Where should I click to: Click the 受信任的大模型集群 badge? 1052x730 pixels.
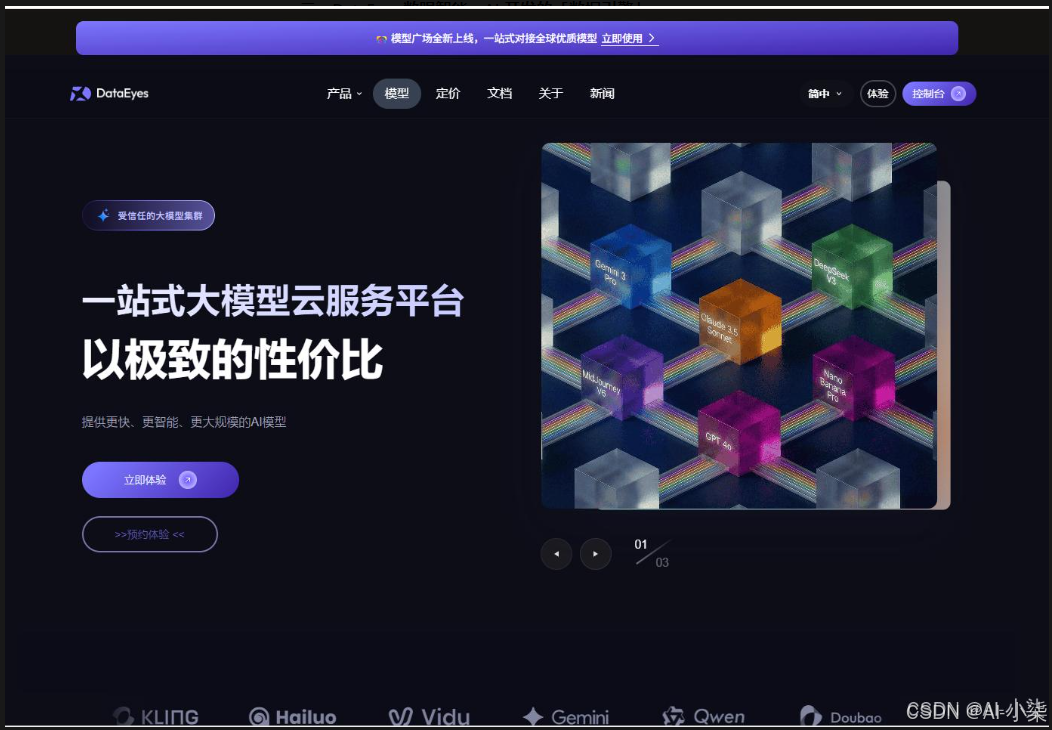point(148,215)
